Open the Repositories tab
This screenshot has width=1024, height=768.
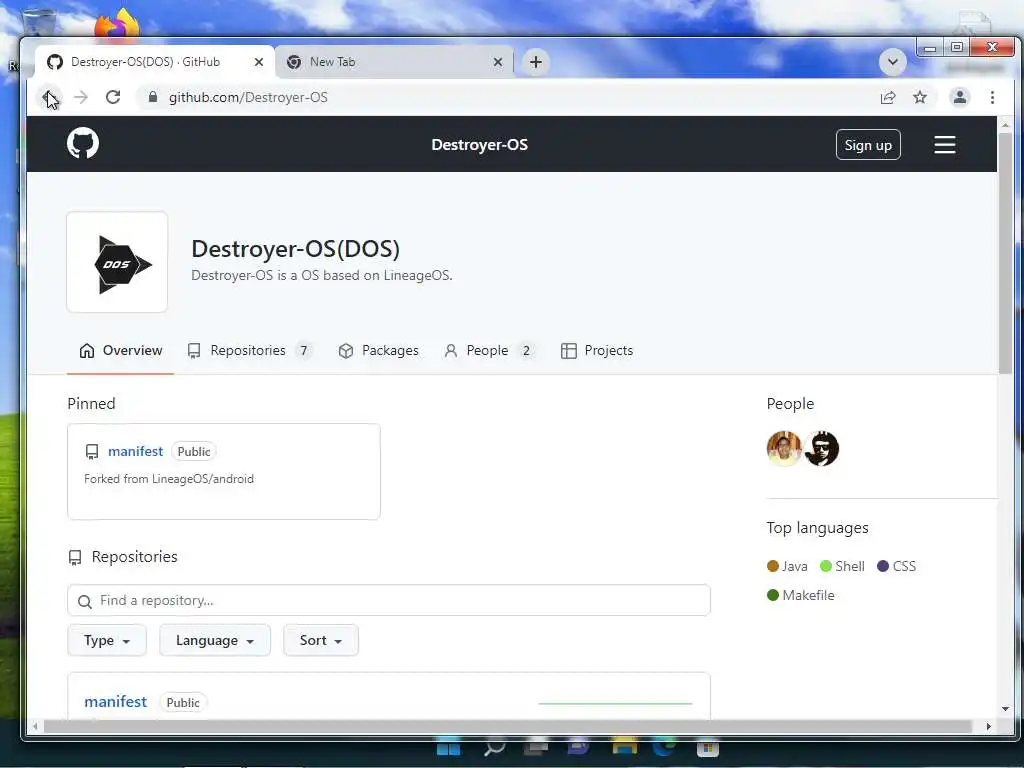click(249, 351)
